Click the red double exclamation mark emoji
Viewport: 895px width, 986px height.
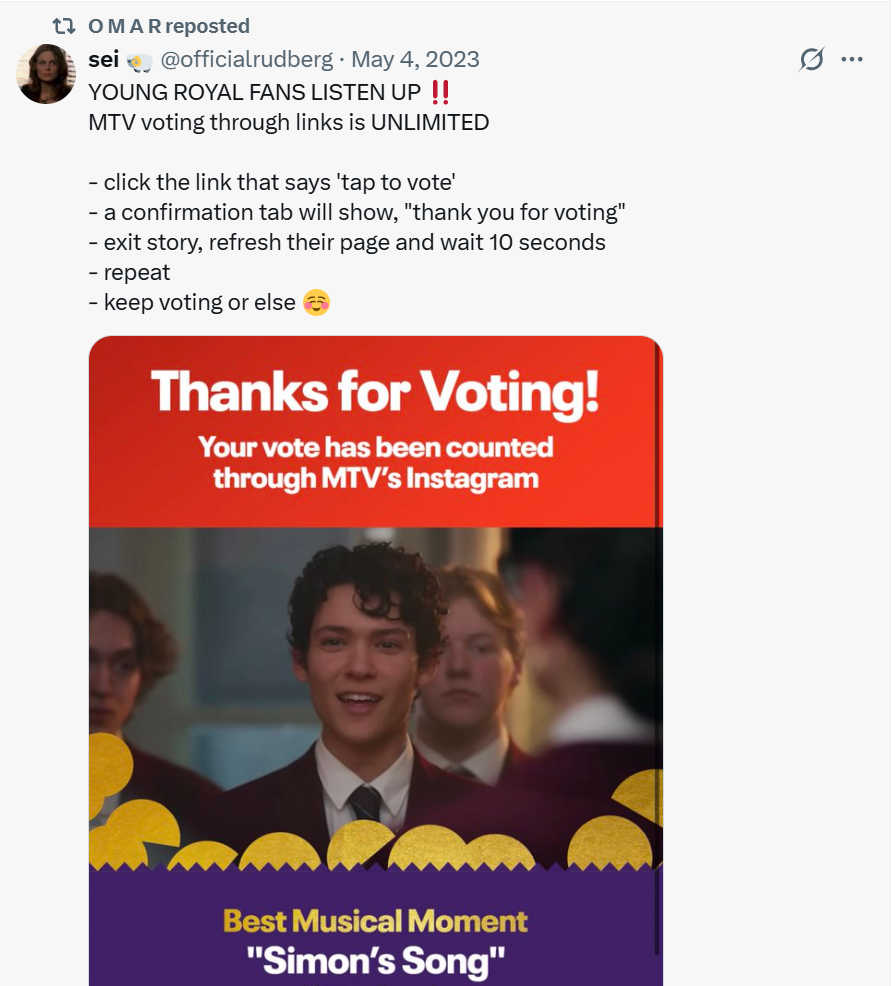(440, 92)
